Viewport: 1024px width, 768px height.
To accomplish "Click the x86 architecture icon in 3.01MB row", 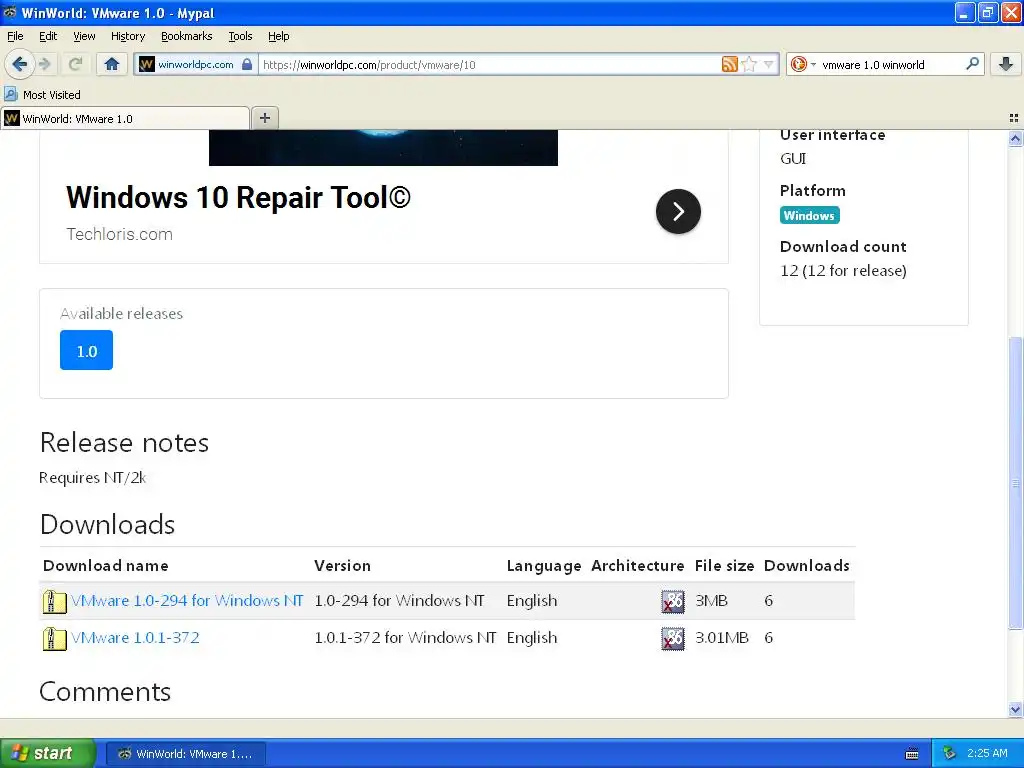I will [x=673, y=639].
